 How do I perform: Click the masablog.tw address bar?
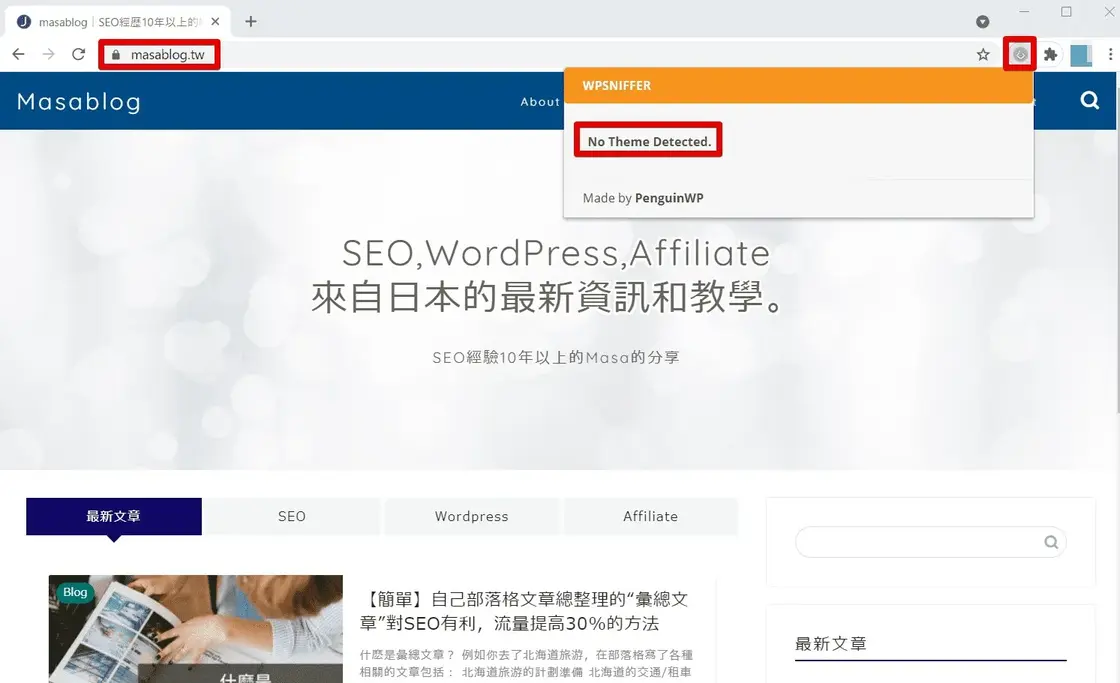[167, 54]
